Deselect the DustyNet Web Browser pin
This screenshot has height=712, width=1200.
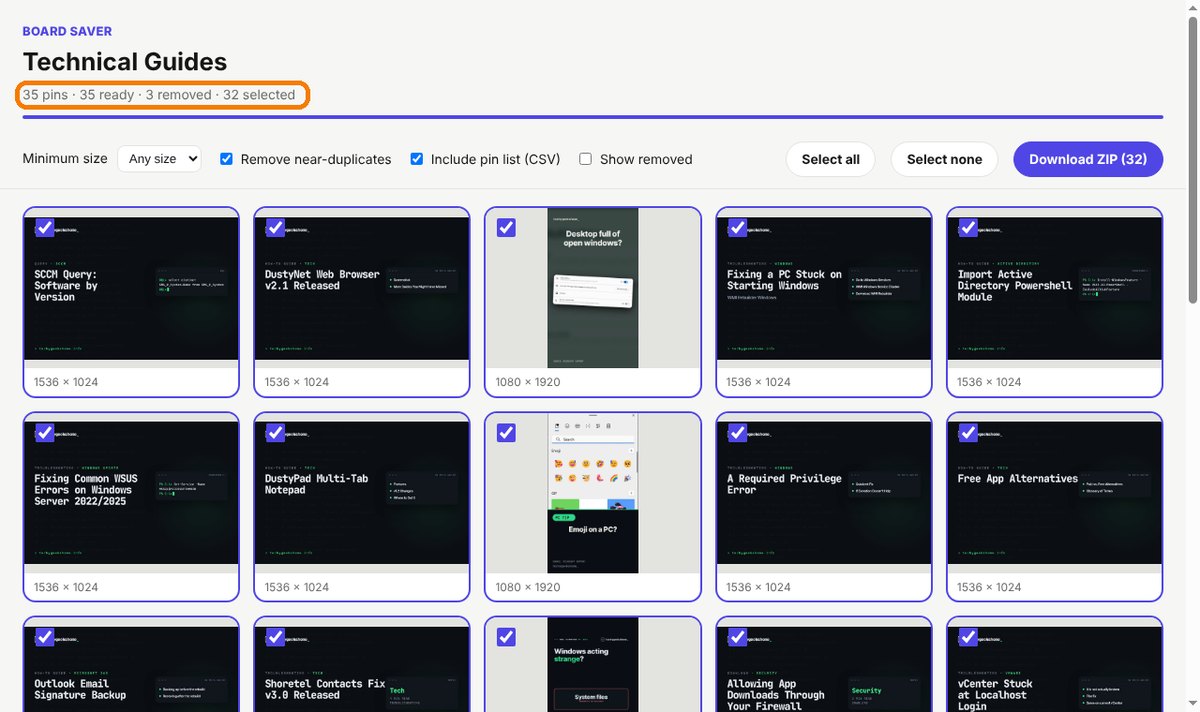[276, 228]
